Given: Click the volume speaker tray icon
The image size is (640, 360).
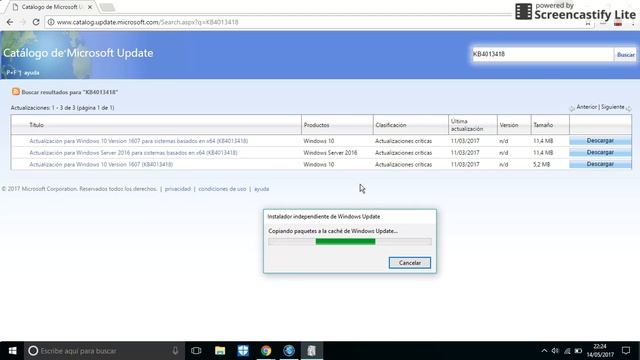Looking at the screenshot, I should click(x=555, y=351).
